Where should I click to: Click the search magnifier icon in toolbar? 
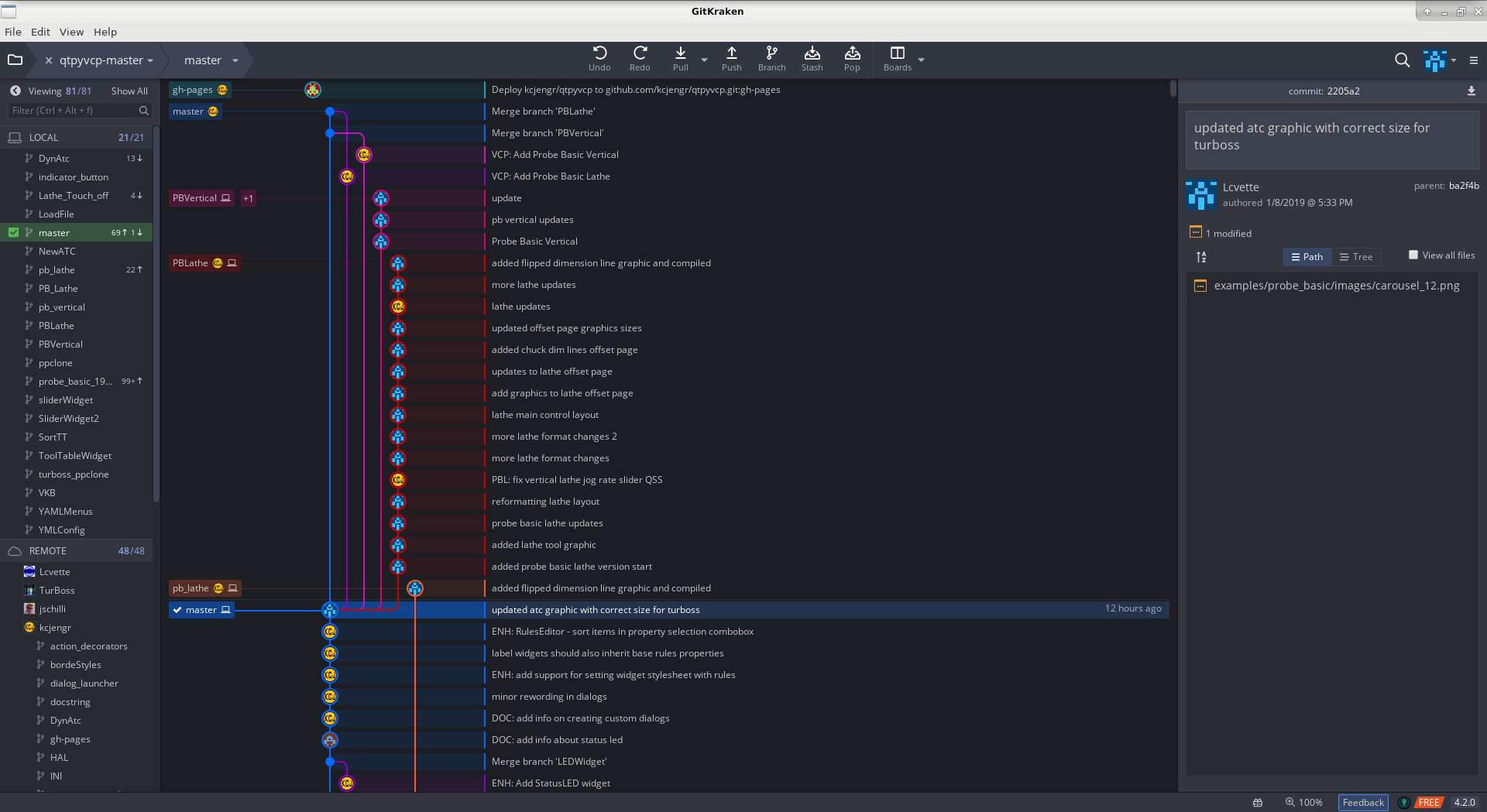click(x=1402, y=60)
